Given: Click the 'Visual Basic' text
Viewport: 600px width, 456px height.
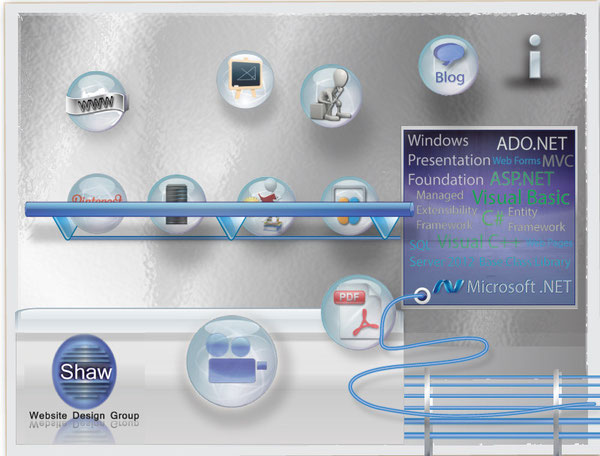Looking at the screenshot, I should [521, 197].
